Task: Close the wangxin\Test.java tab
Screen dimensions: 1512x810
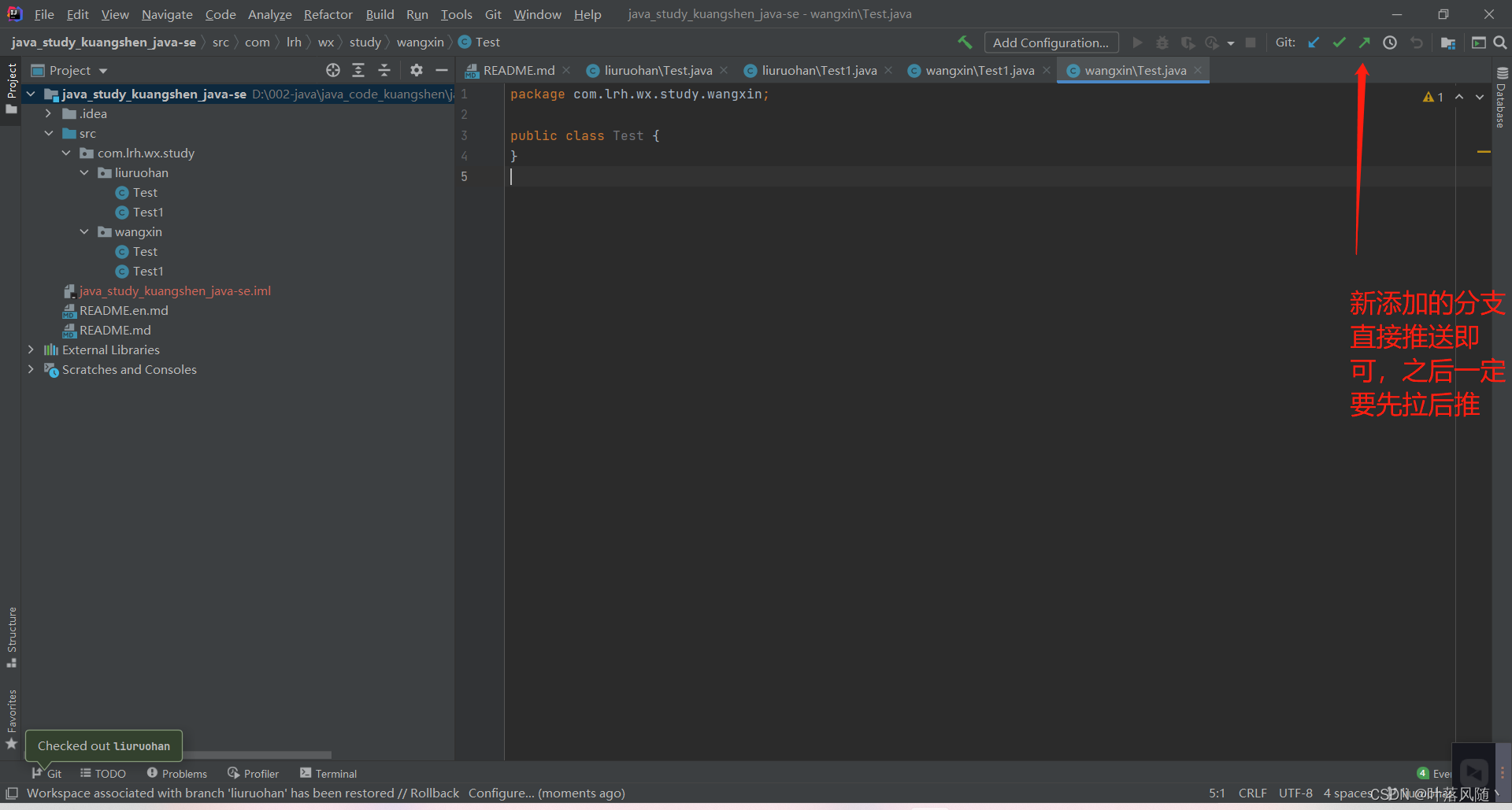Action: pyautogui.click(x=1198, y=70)
